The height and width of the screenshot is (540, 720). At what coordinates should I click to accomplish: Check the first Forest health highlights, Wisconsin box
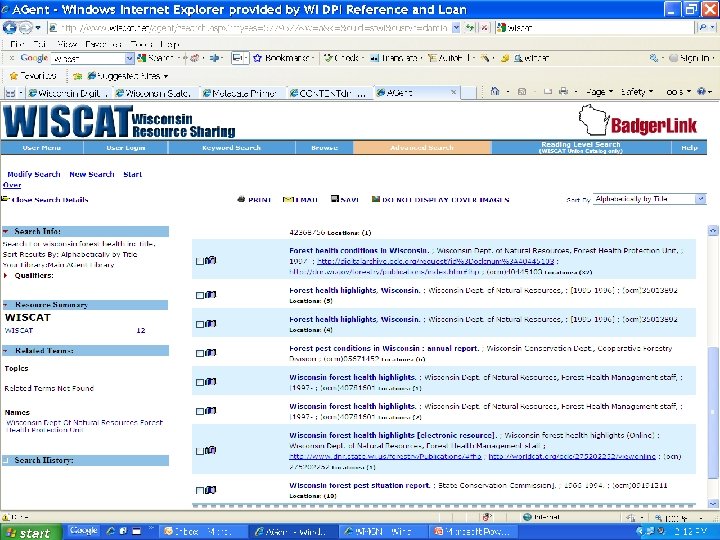[x=200, y=295]
